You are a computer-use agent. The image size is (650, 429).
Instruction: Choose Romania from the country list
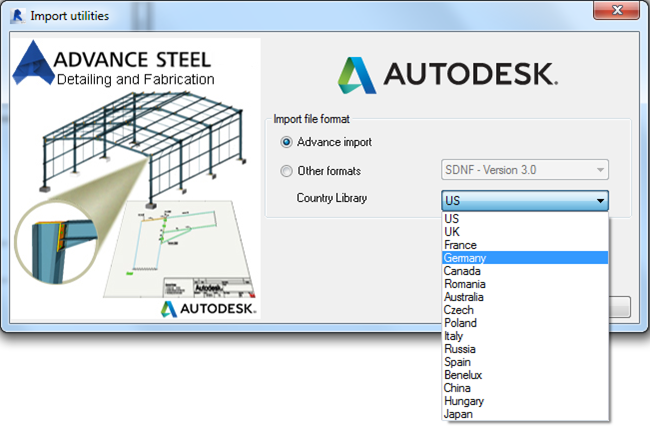[525, 284]
